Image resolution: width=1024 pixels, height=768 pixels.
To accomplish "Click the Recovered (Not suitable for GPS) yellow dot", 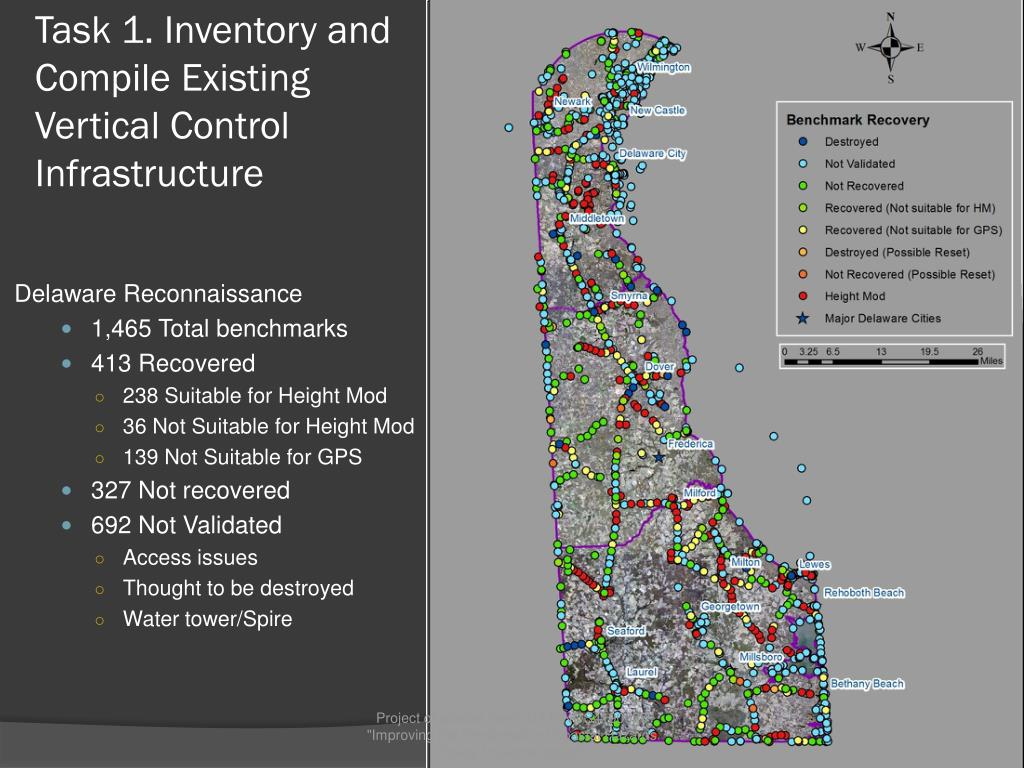I will click(803, 230).
